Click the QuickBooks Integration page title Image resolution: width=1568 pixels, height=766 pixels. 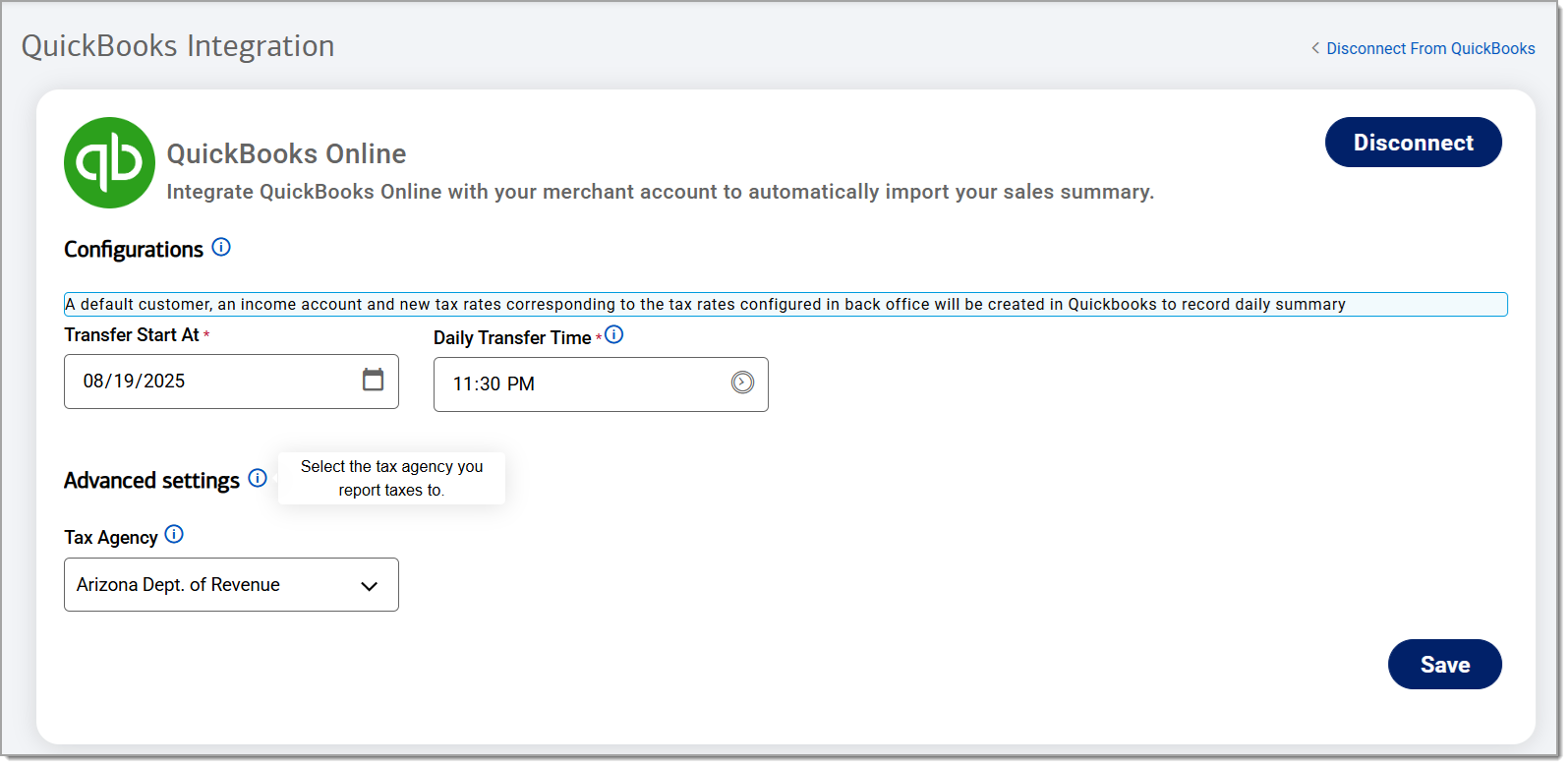click(178, 46)
